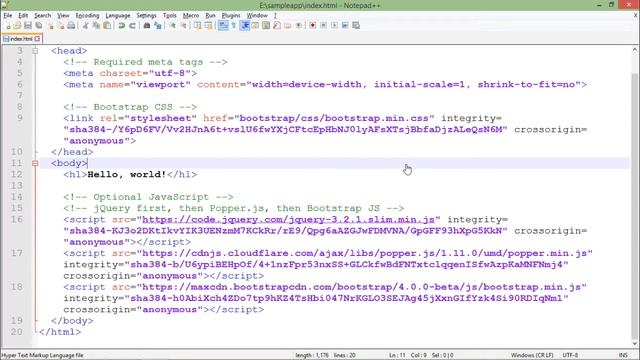Open the Settings menu
640x360 pixels.
(146, 16)
